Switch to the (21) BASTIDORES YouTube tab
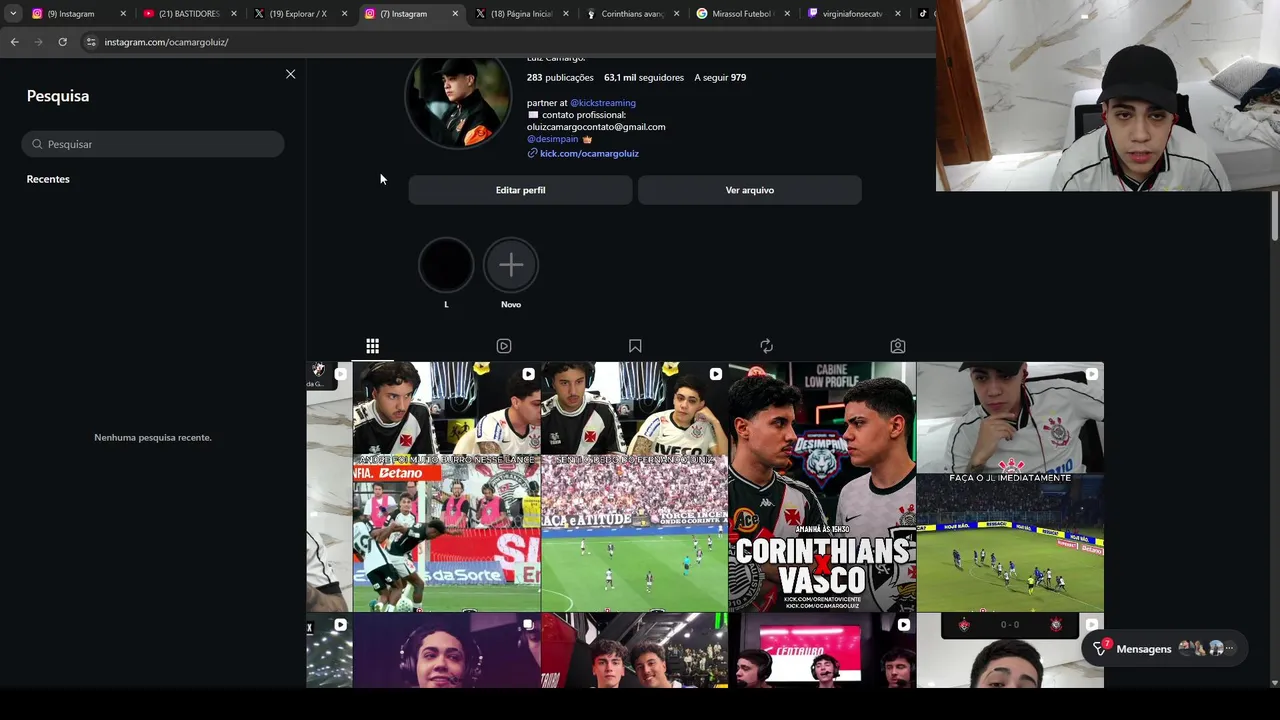Screen dimensions: 1280x720 click(x=188, y=14)
